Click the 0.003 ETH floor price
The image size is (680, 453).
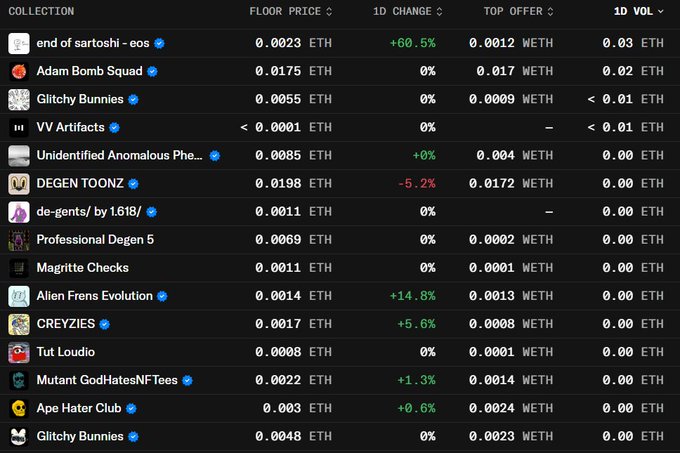[x=297, y=408]
